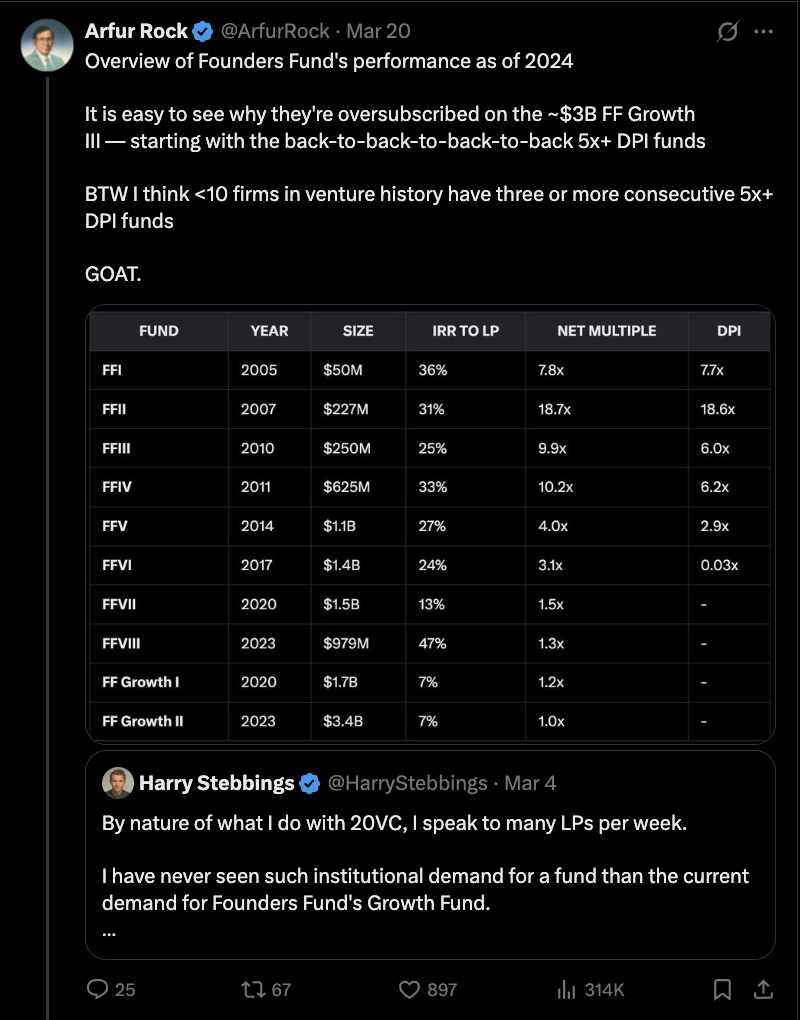
Task: Open the @ArfurRock handle link
Action: [274, 31]
